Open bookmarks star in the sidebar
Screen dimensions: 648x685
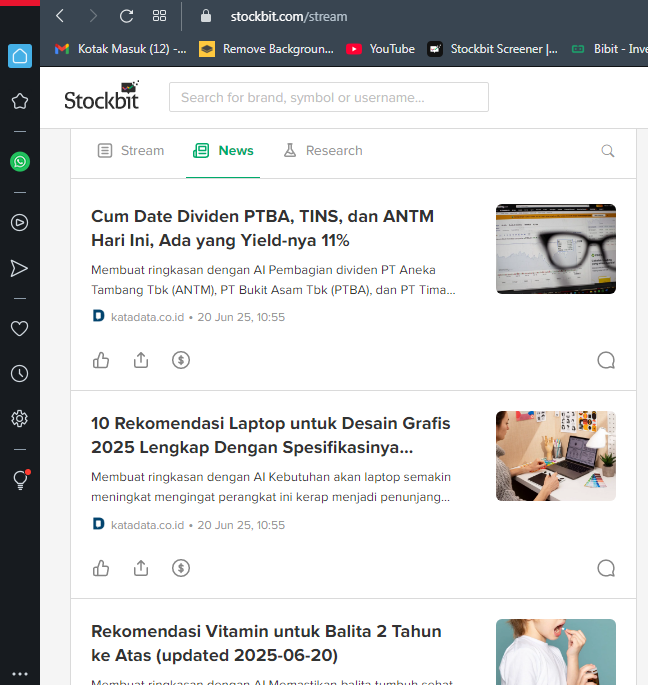tap(20, 101)
